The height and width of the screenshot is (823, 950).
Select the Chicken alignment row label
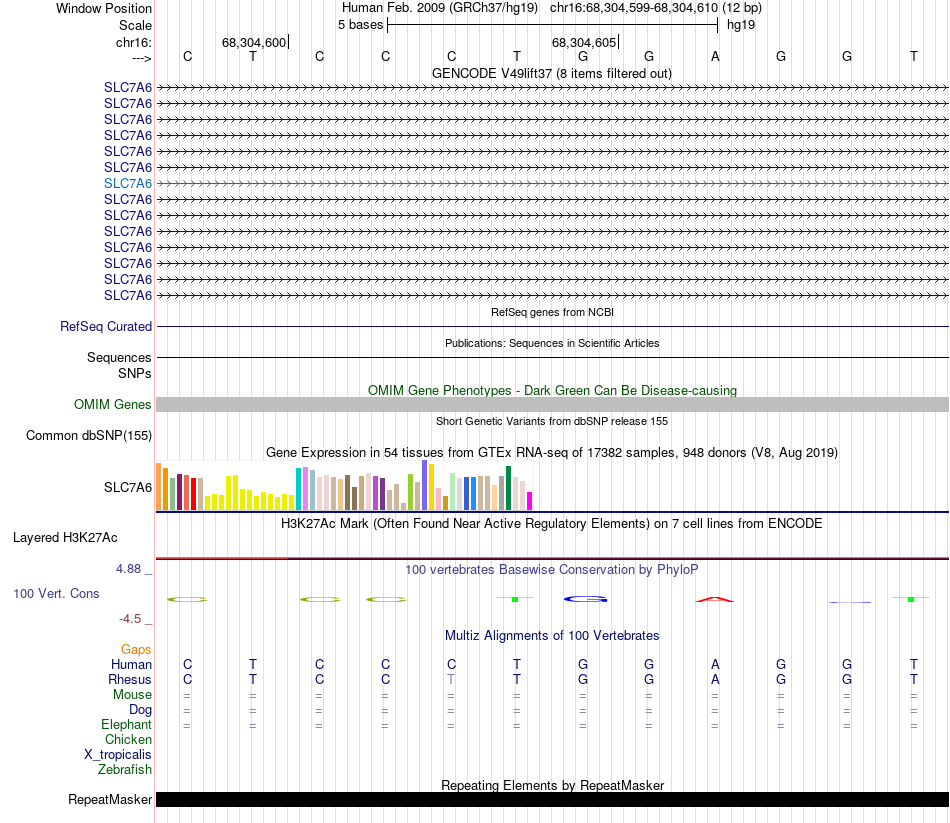[128, 739]
